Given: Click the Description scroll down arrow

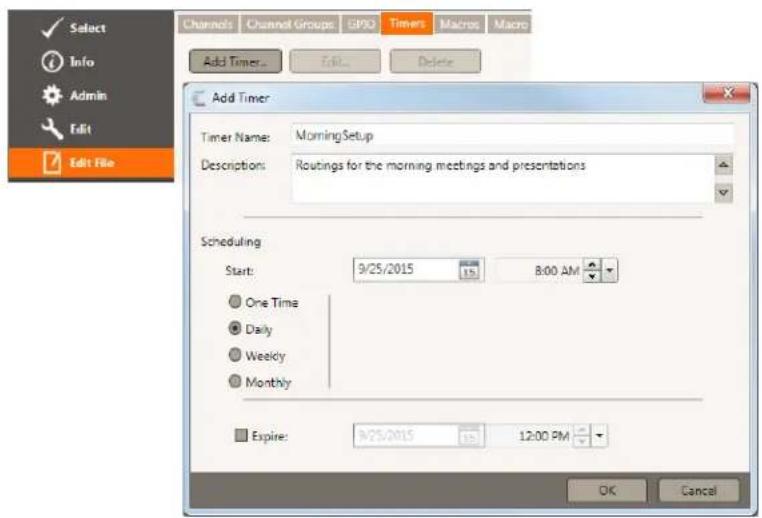Looking at the screenshot, I should (x=724, y=193).
